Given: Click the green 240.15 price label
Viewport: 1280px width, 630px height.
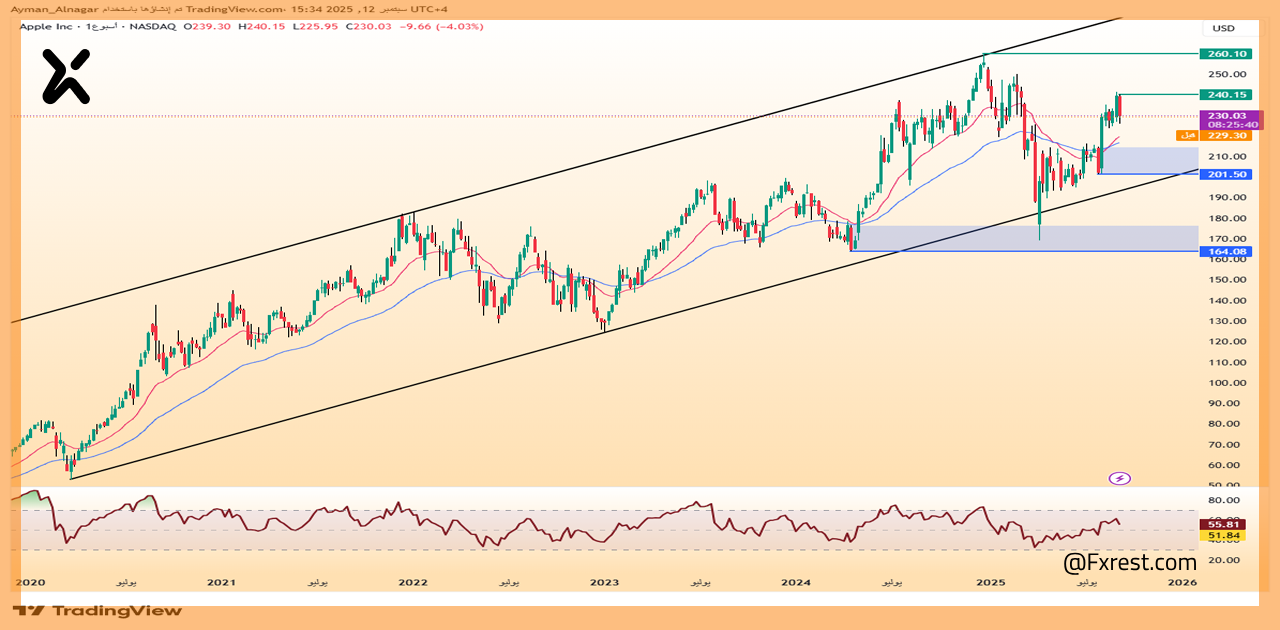Looking at the screenshot, I should pos(1225,95).
